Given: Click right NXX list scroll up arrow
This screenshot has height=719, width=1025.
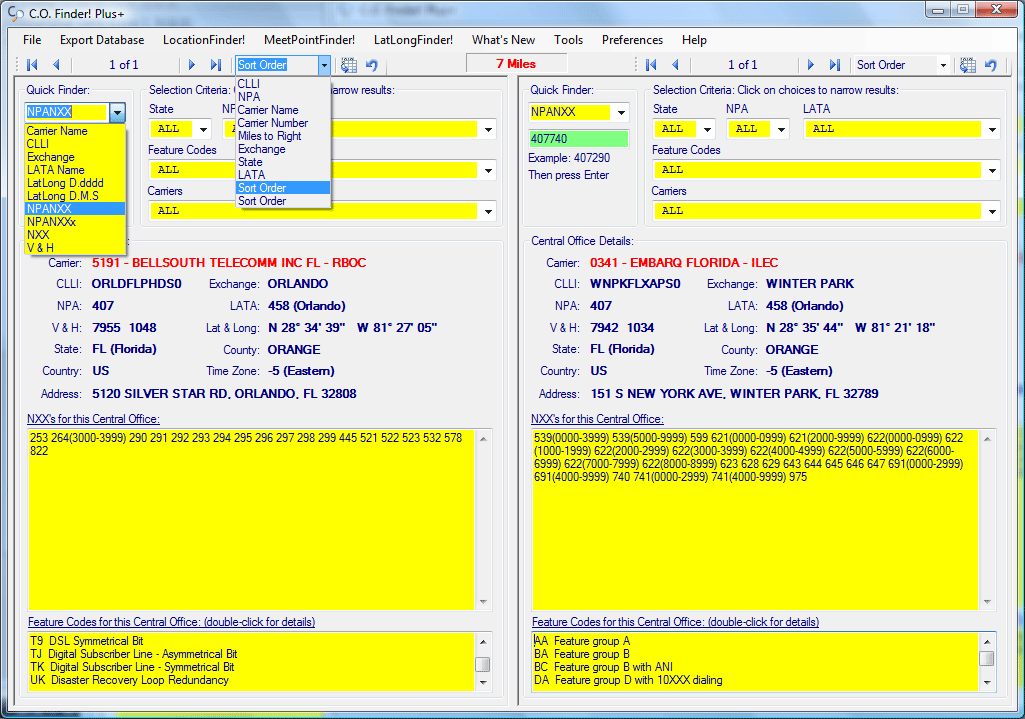Looking at the screenshot, I should 987,439.
